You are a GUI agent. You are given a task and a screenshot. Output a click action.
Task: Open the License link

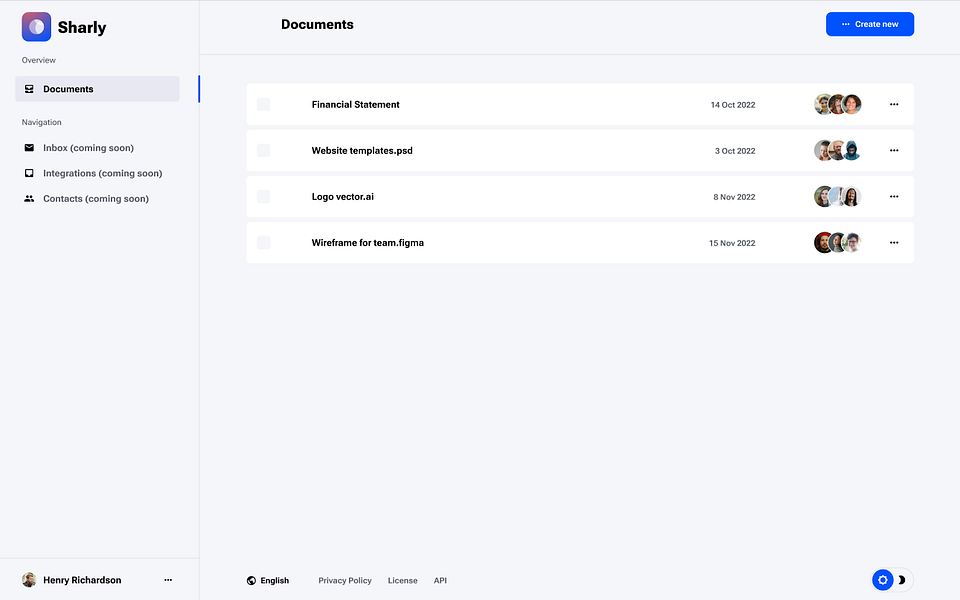(402, 580)
